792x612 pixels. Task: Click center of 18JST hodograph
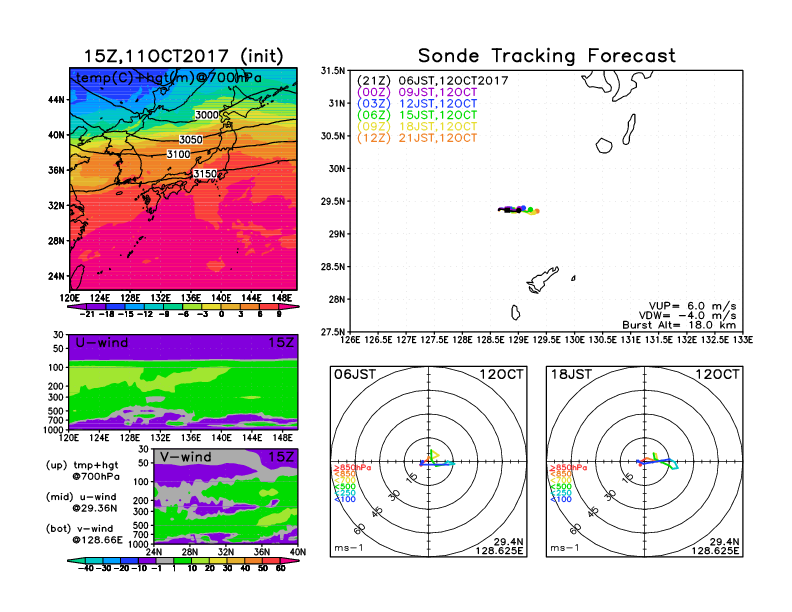[645, 462]
